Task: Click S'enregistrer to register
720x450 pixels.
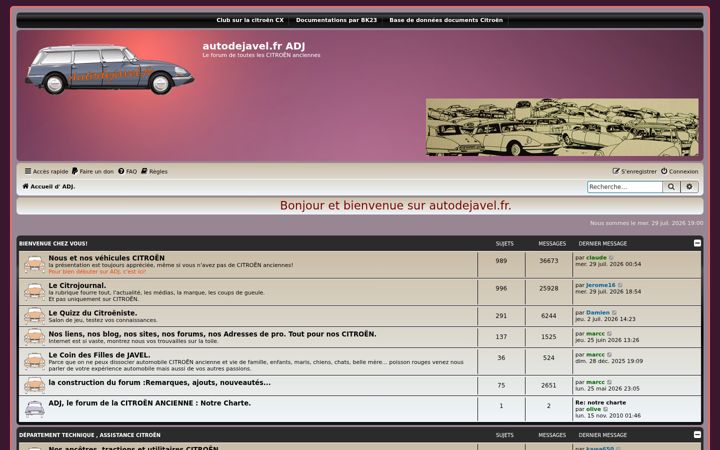Action: 635,171
